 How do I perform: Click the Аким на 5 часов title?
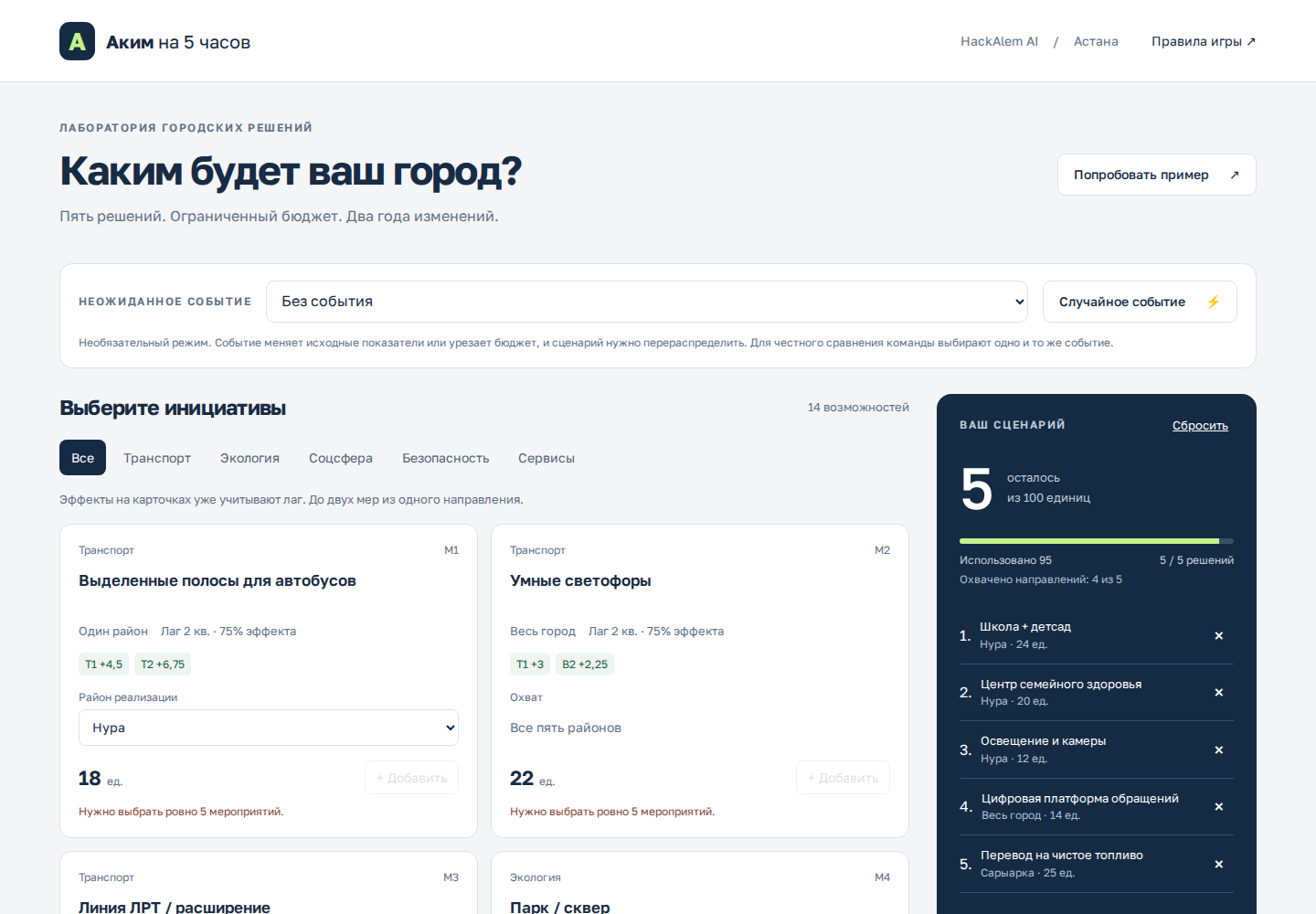point(178,42)
